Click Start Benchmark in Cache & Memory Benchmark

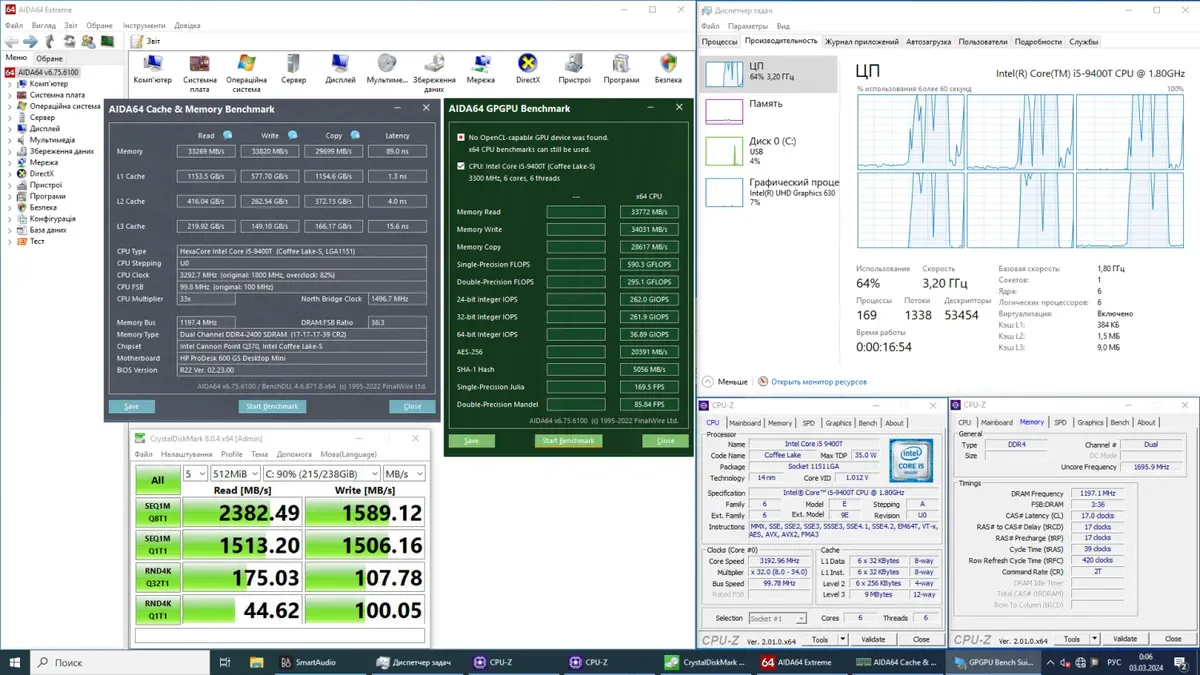(x=271, y=407)
